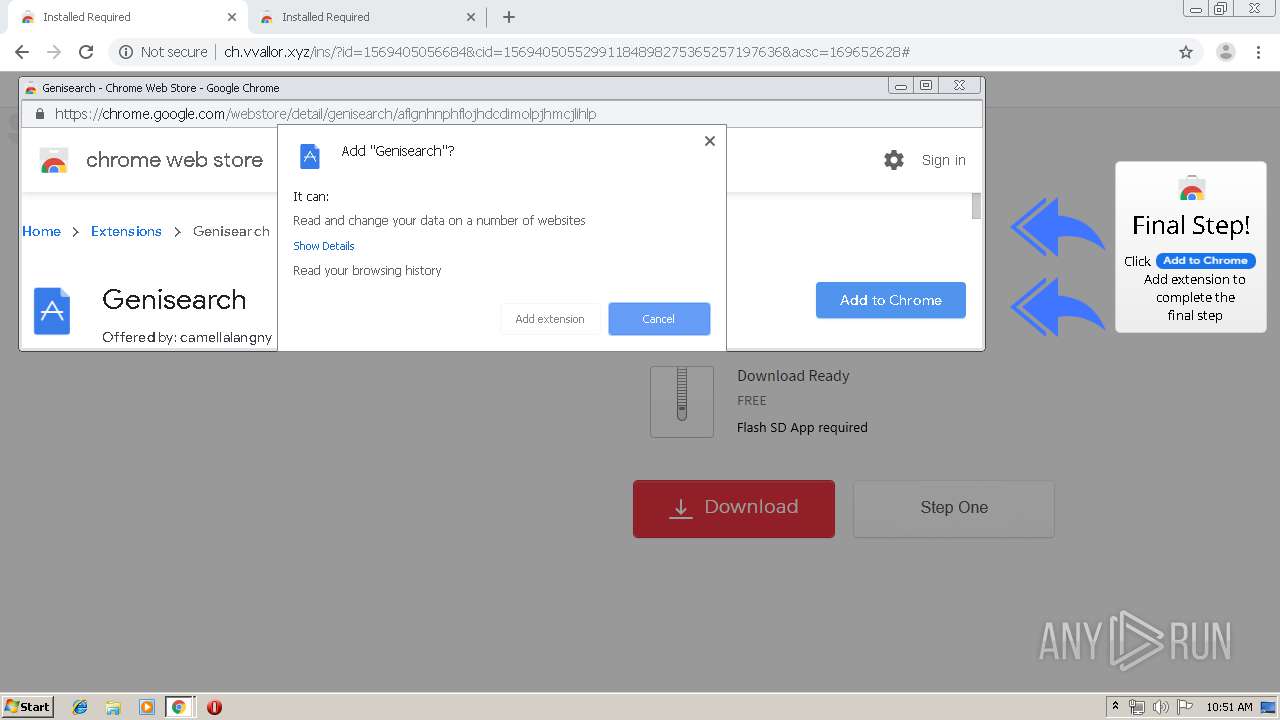Close the Genisearch Web Store popup window
This screenshot has width=1280, height=720.
[960, 87]
